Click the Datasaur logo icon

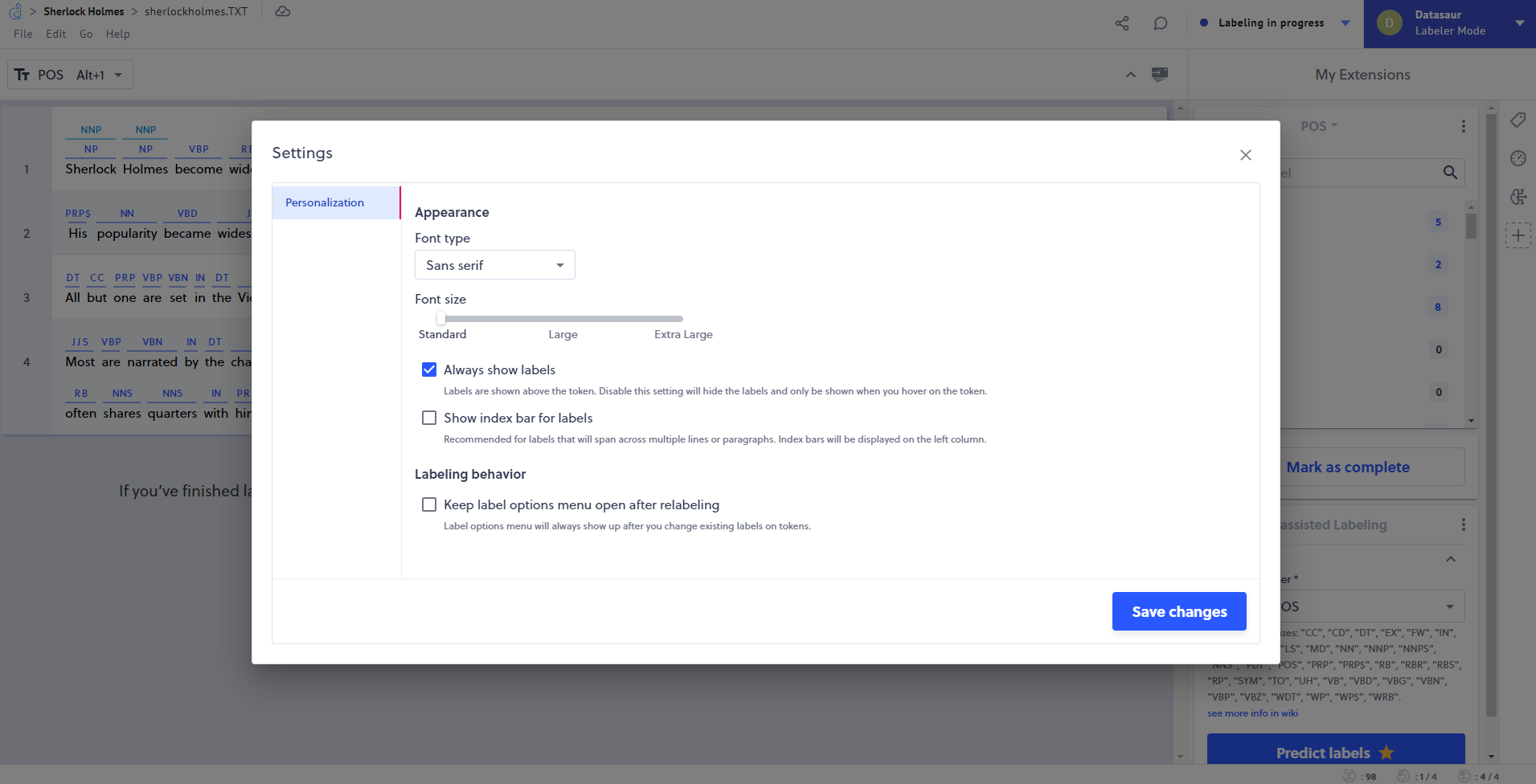tap(14, 11)
